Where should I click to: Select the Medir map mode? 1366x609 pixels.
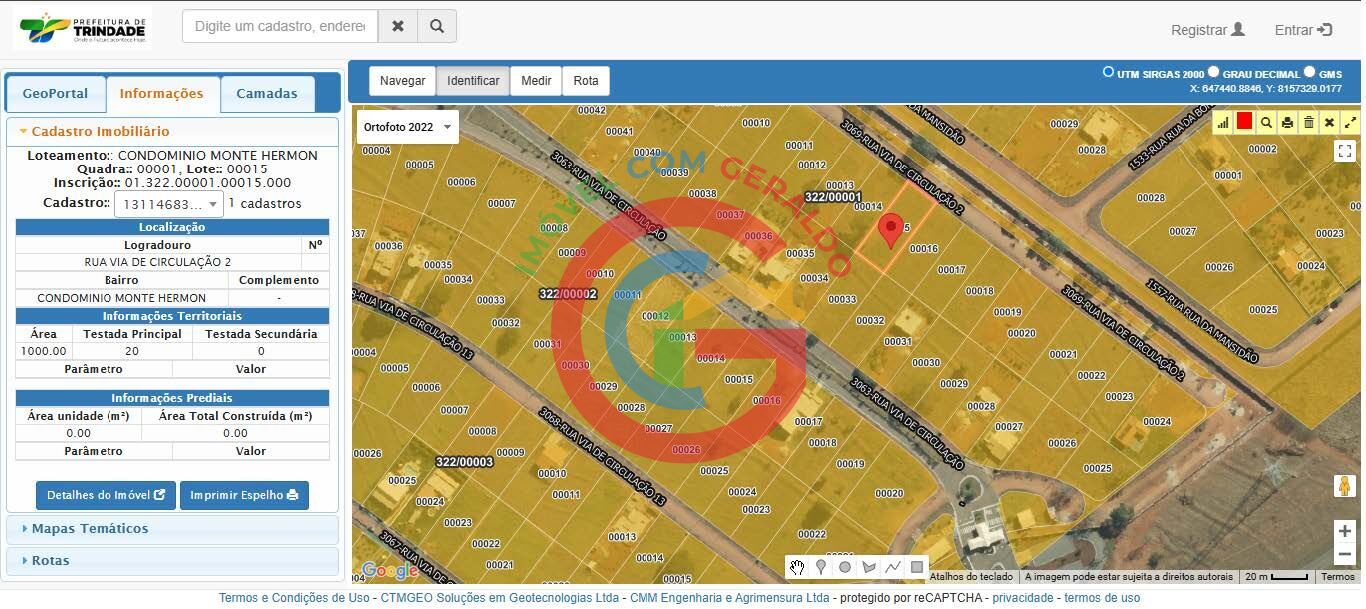tap(536, 81)
